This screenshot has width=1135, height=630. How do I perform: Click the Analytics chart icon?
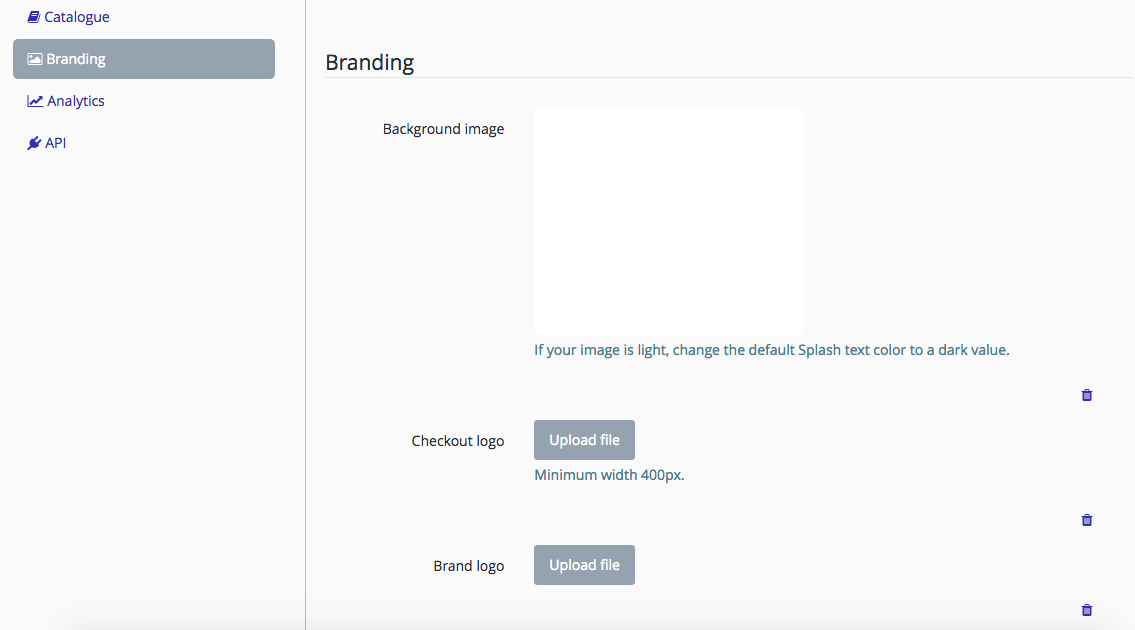[35, 101]
